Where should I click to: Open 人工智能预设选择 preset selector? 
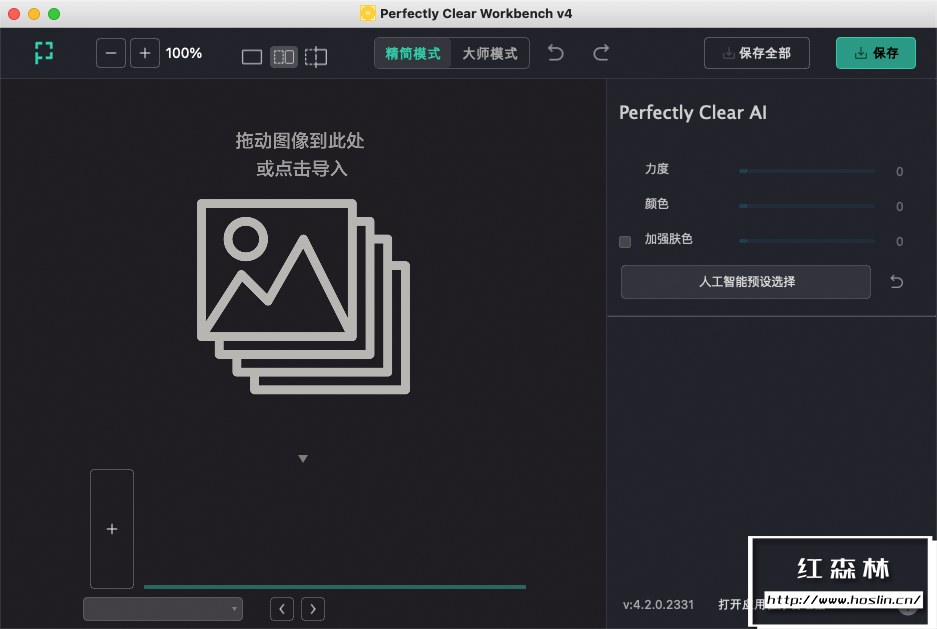[x=746, y=282]
